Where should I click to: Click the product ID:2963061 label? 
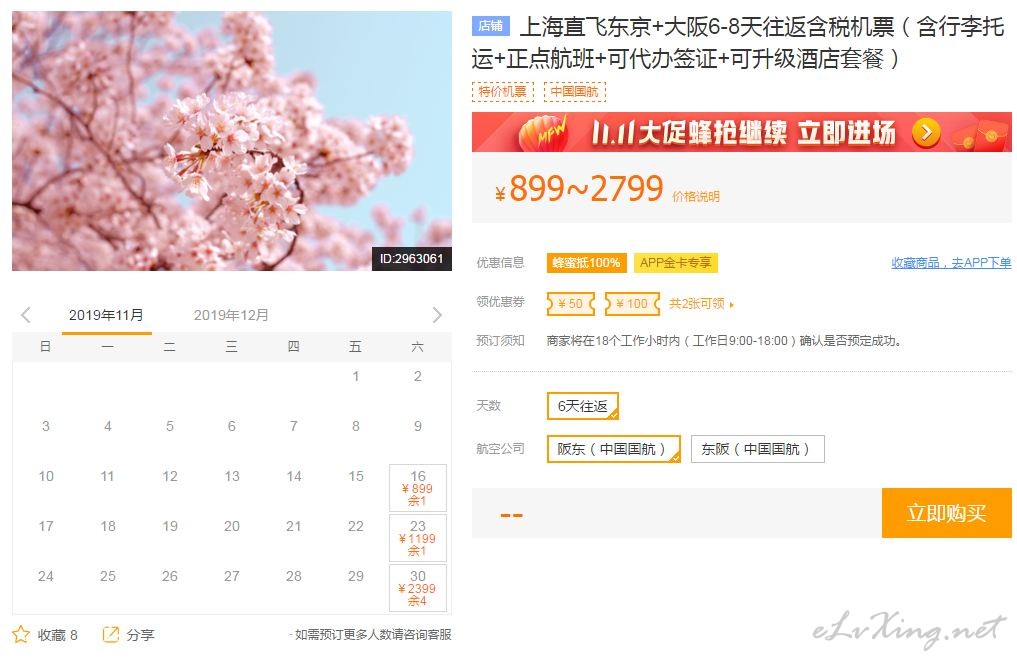(x=411, y=258)
